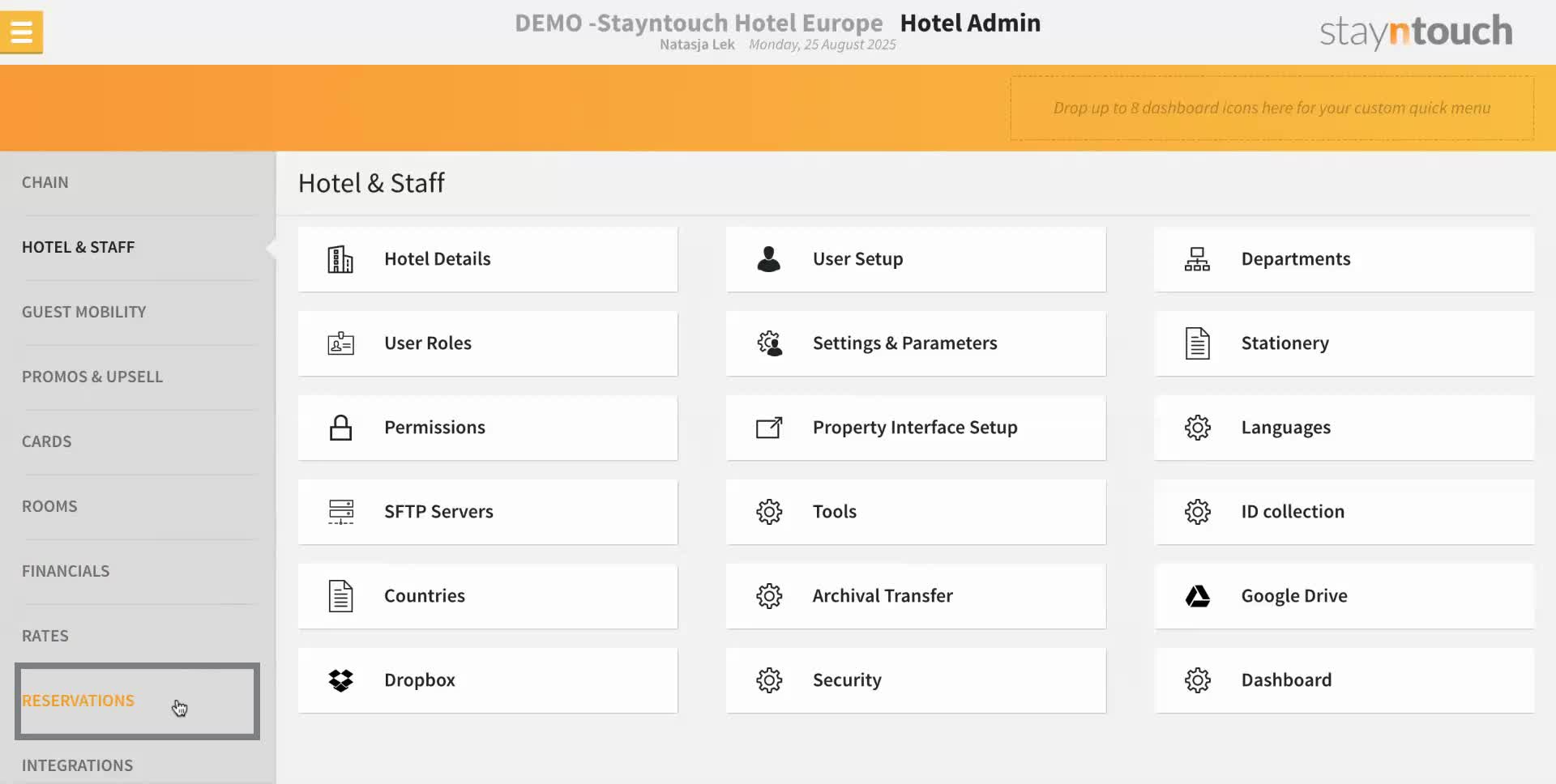
Task: Open the Tools label
Action: 834,512
